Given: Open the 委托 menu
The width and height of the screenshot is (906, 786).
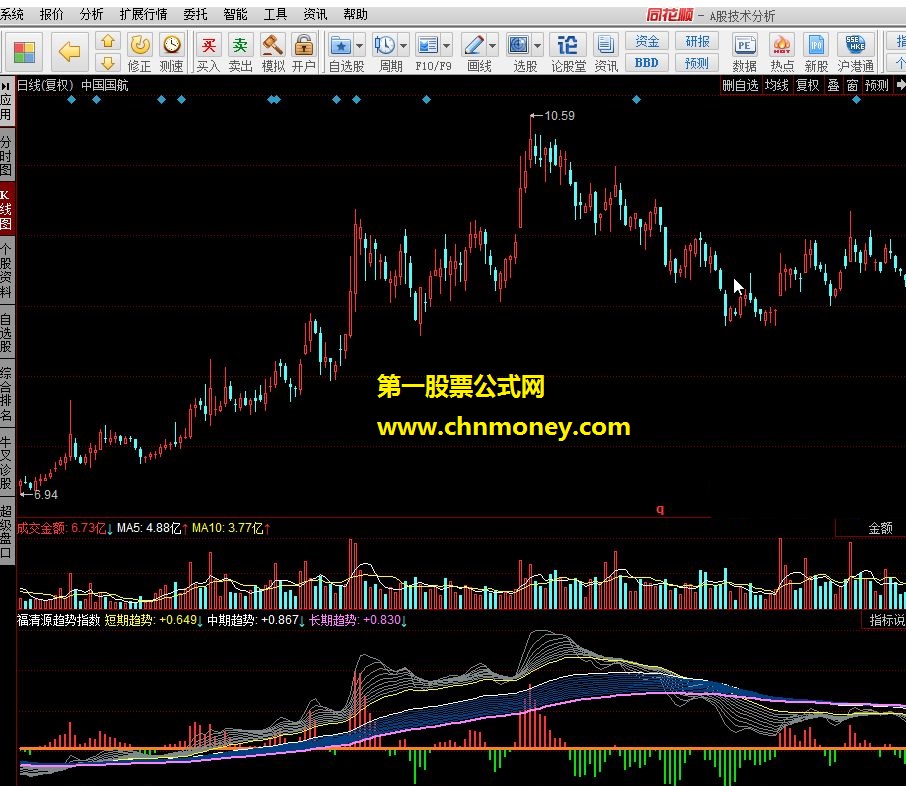Looking at the screenshot, I should coord(195,14).
